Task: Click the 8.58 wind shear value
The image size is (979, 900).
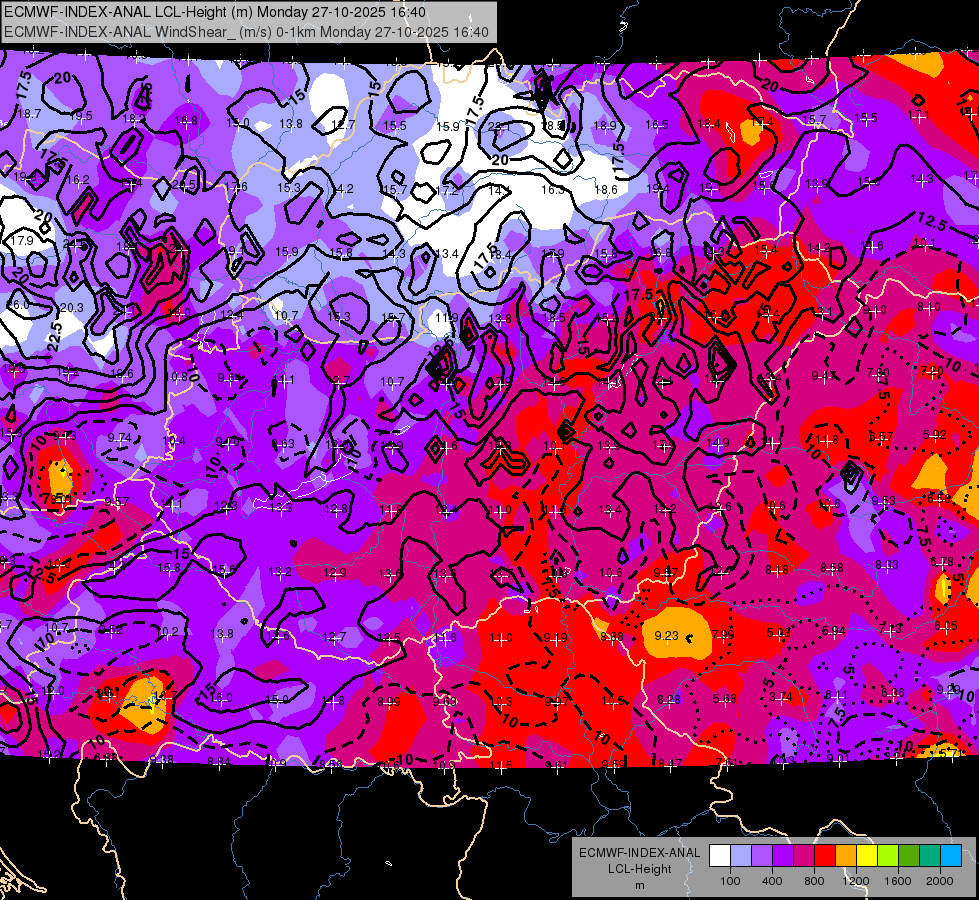Action: pos(832,567)
